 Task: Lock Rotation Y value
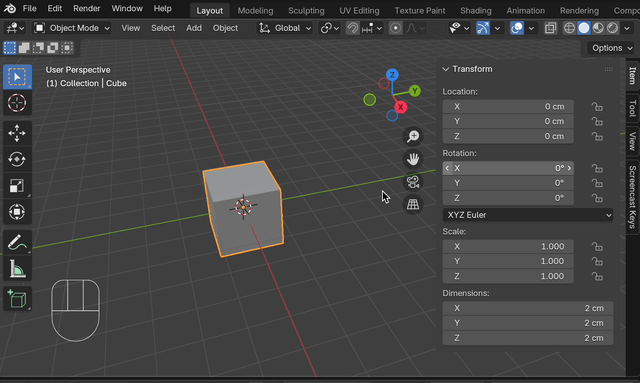click(x=597, y=183)
